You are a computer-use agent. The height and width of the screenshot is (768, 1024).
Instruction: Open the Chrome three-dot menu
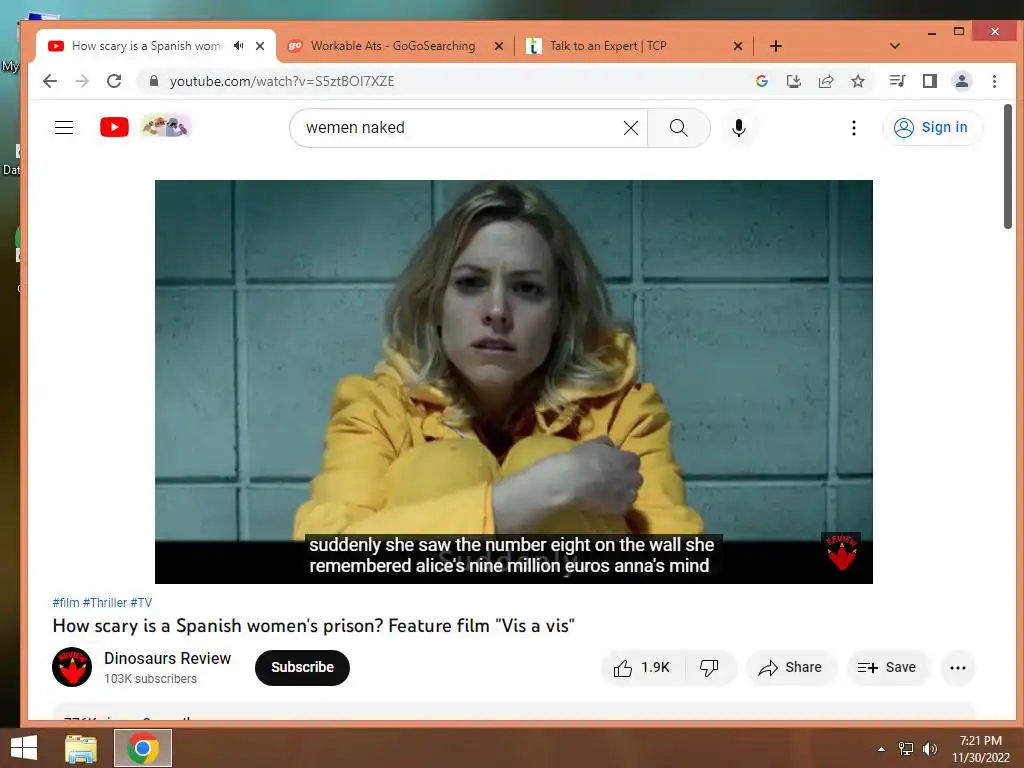pos(994,81)
